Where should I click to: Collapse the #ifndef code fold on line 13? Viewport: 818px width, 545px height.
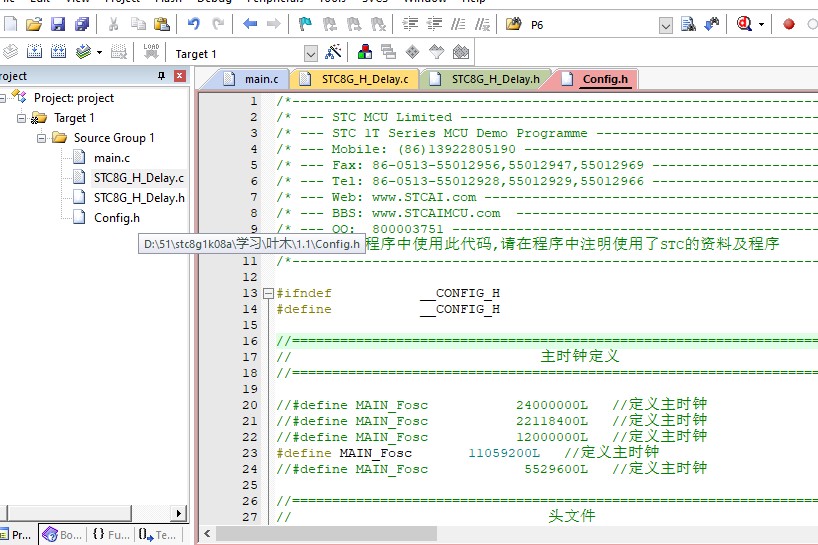tap(268, 294)
